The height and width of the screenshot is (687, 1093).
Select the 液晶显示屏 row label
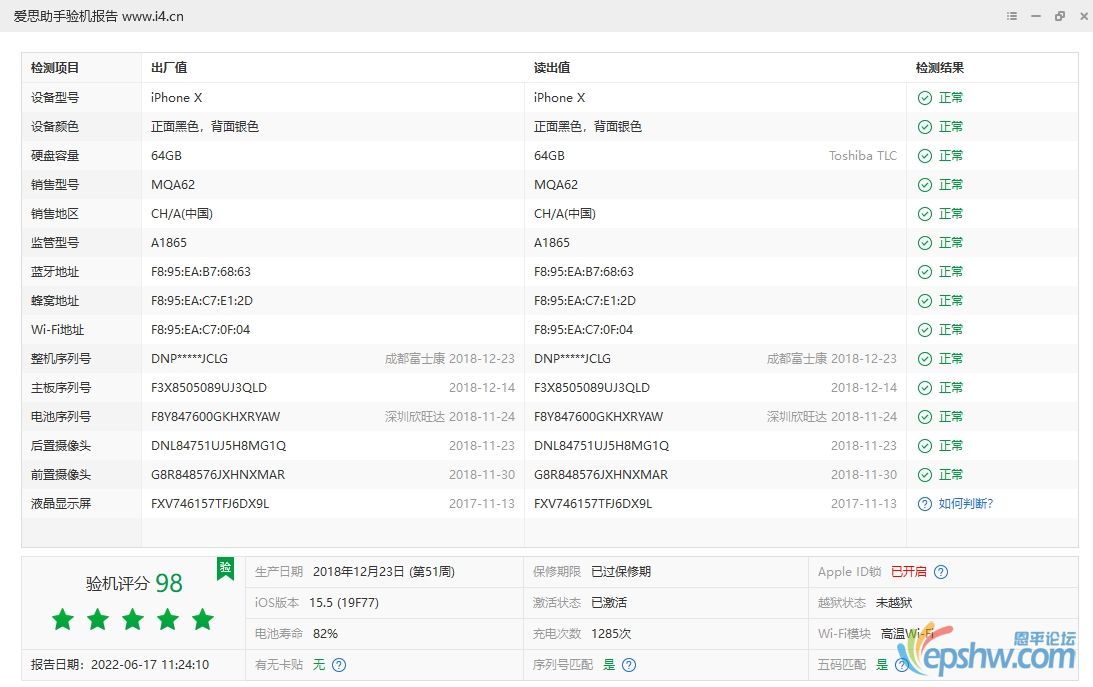(61, 504)
